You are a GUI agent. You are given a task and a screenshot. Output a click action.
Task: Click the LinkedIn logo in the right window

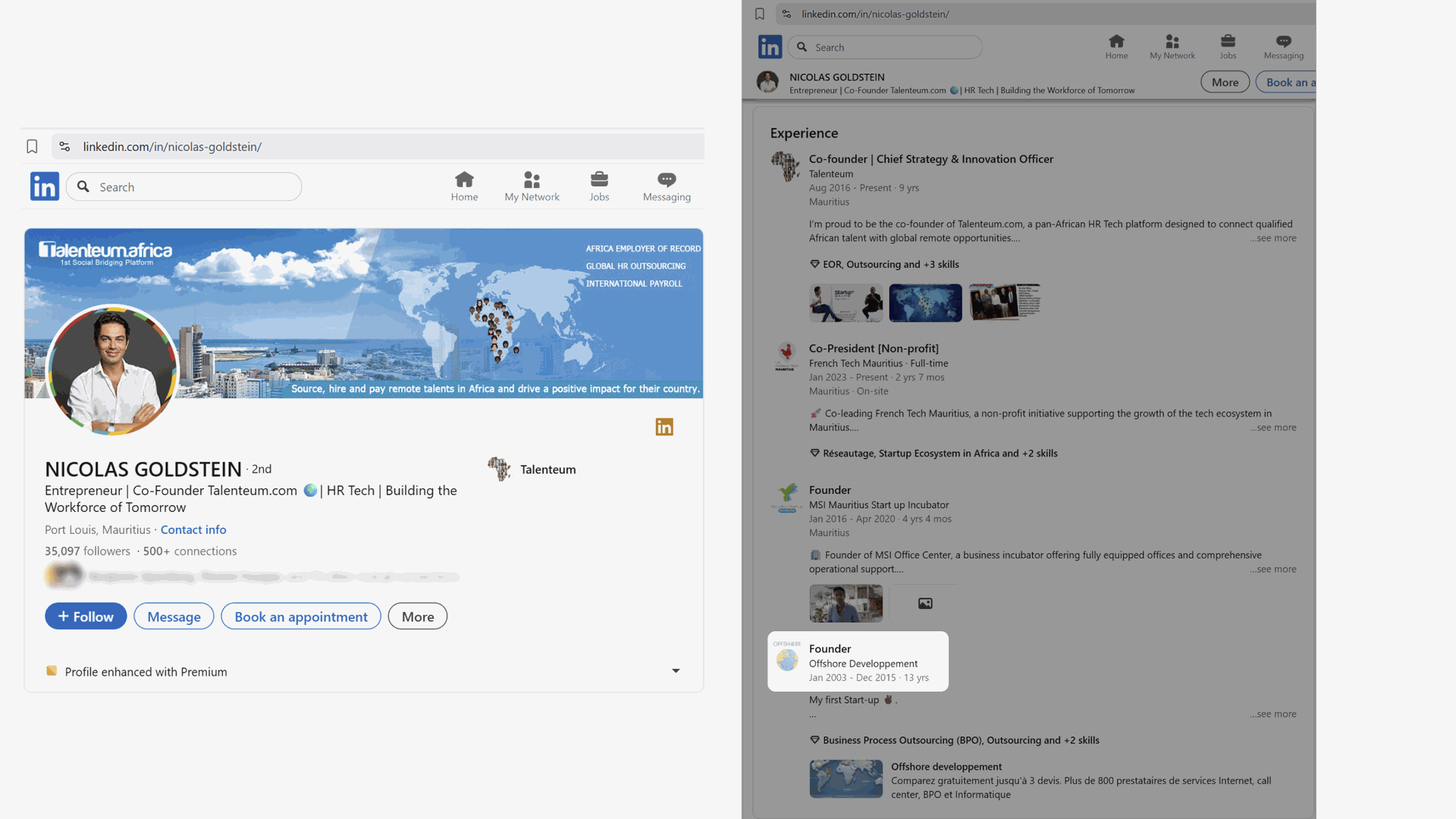pyautogui.click(x=770, y=47)
